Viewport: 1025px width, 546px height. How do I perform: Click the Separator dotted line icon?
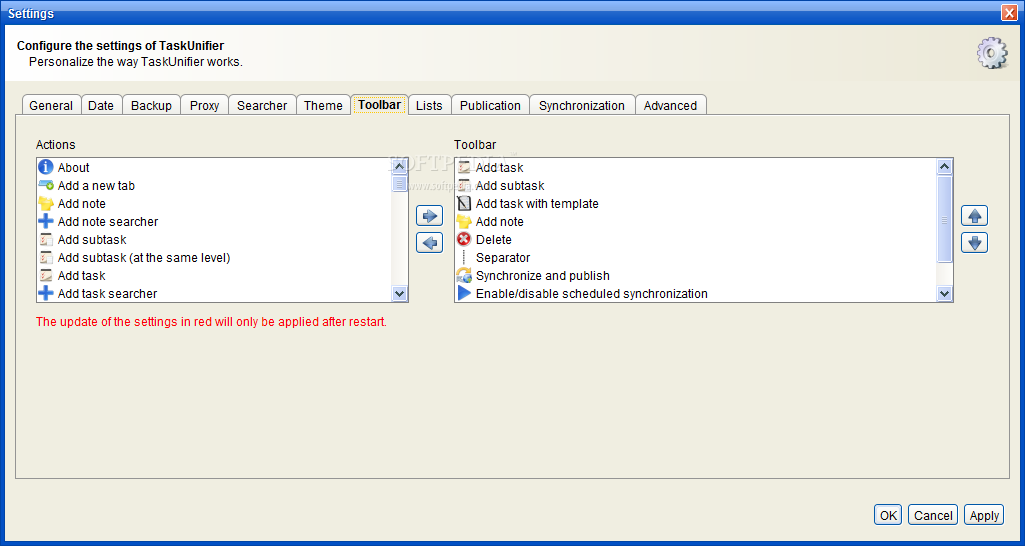(x=464, y=258)
